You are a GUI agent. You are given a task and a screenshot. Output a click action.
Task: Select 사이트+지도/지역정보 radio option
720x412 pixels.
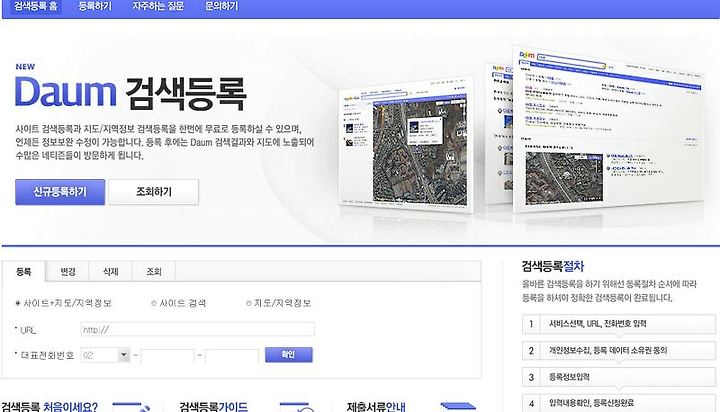18,303
